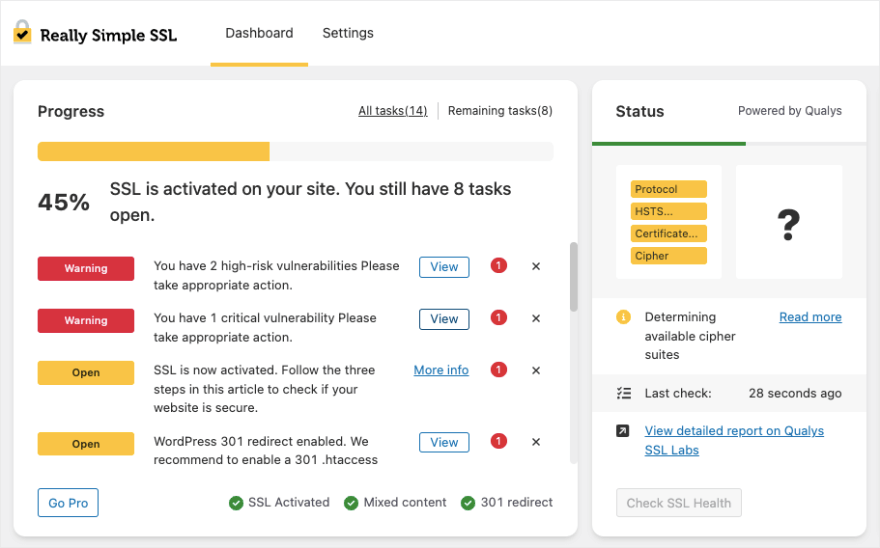The height and width of the screenshot is (548, 880).
Task: Click 'Determining available cipher suites' text
Action: (x=690, y=336)
